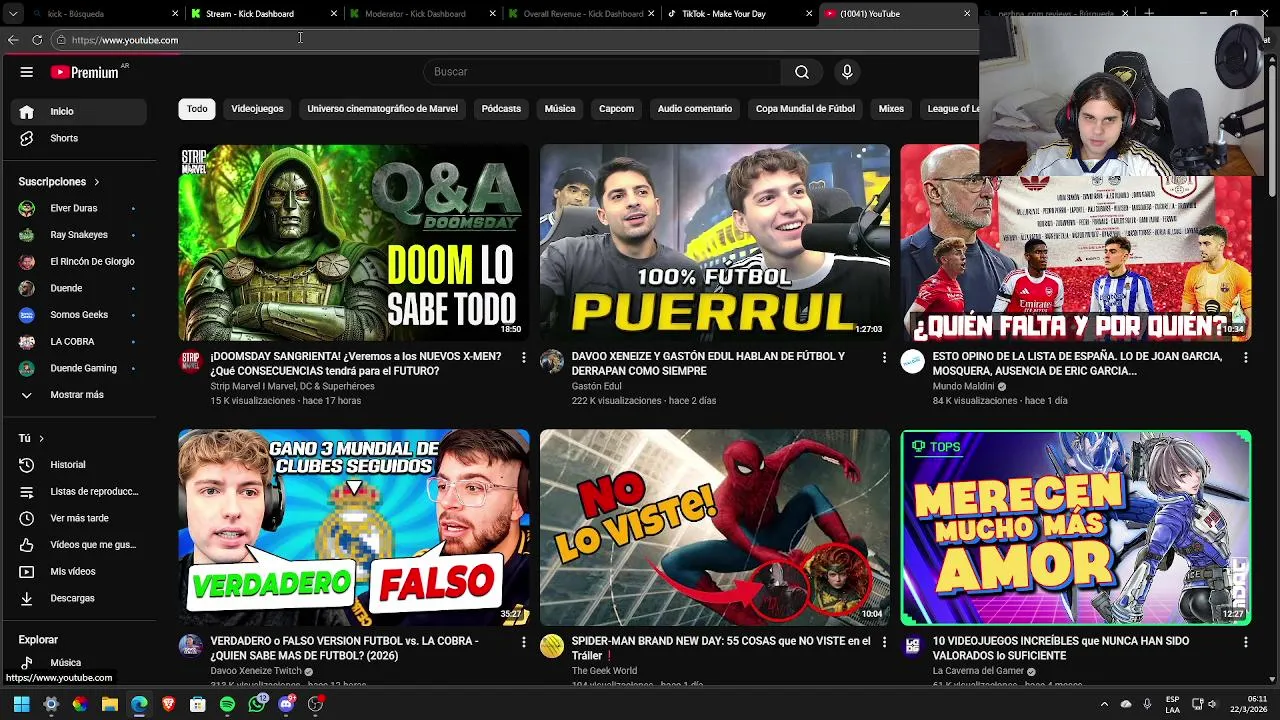Screen dimensions: 1280x720
Task: Open Ver más tarde list
Action: coord(80,518)
